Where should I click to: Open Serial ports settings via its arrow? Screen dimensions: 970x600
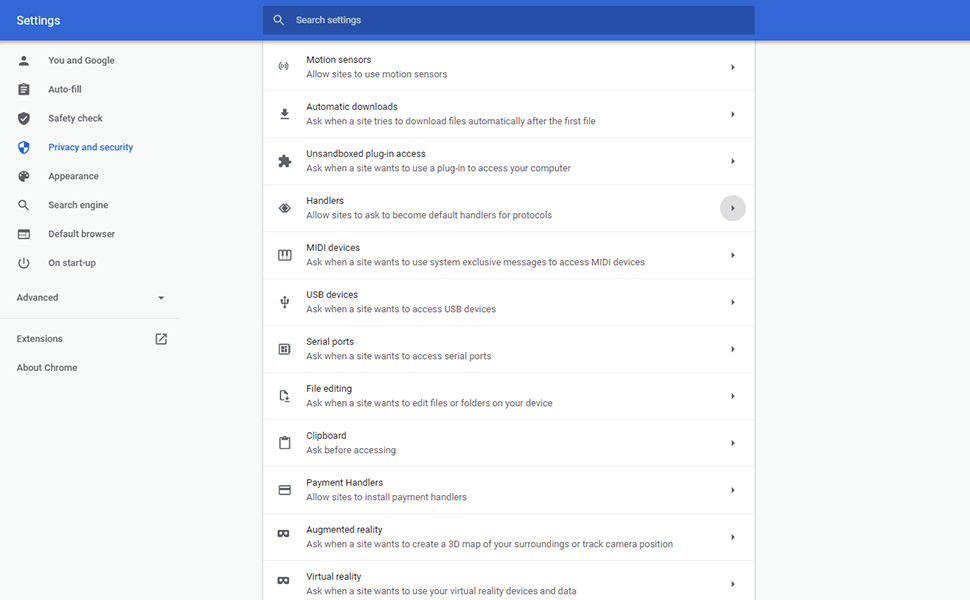[732, 349]
